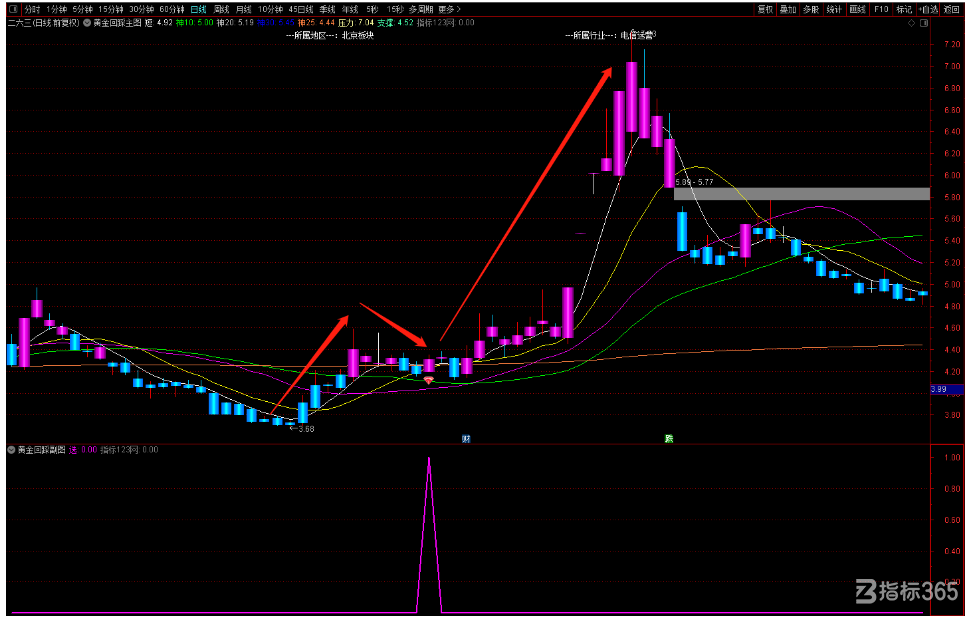Screen dimensions: 967x619
Task: Select the 60分钟 period
Action: (x=171, y=9)
